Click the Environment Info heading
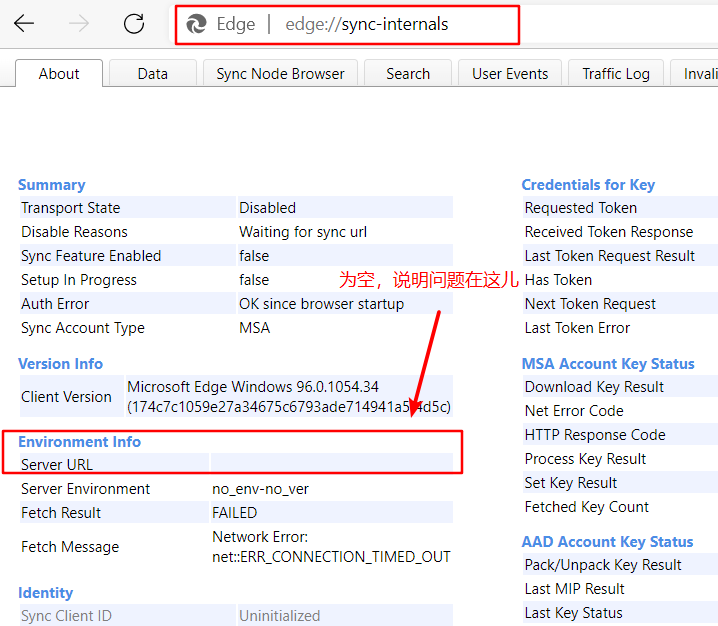 tap(80, 442)
